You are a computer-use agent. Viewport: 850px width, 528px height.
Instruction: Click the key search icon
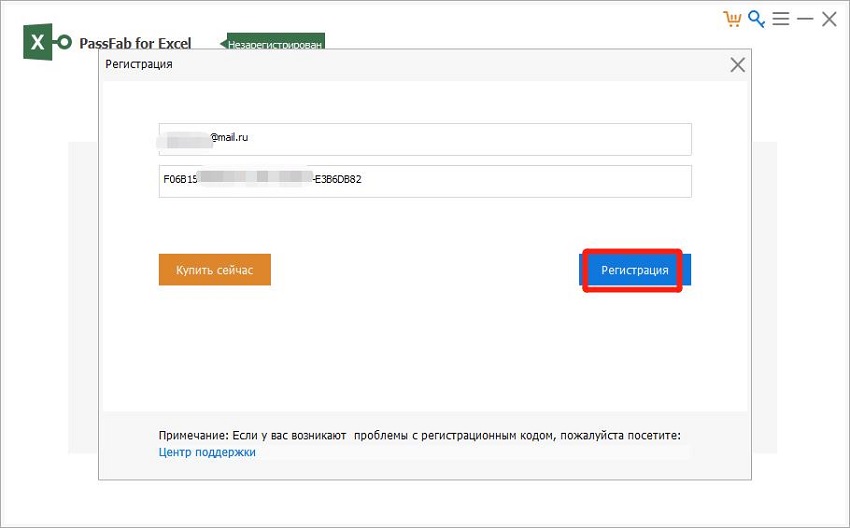[756, 19]
